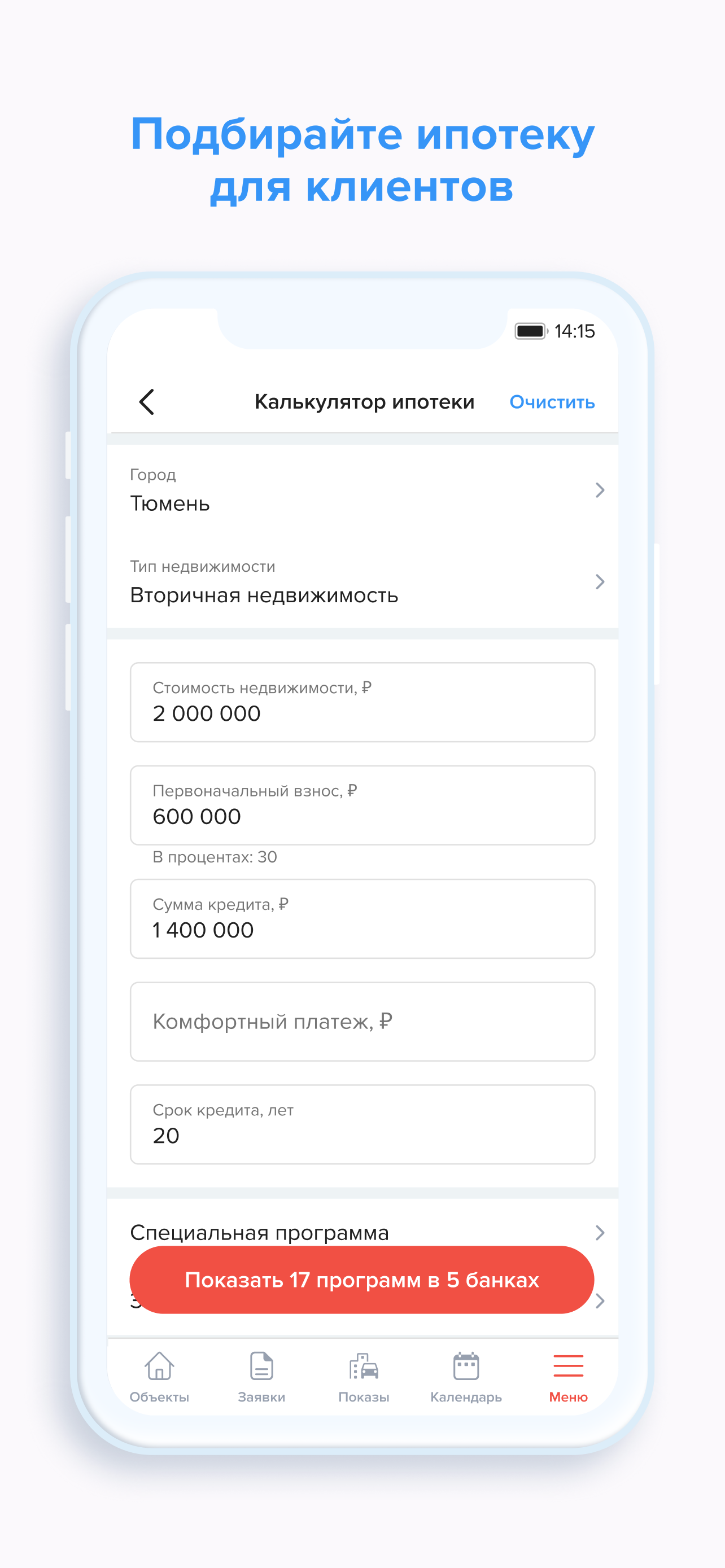Expand the Город Тюмень selector

coord(363,490)
